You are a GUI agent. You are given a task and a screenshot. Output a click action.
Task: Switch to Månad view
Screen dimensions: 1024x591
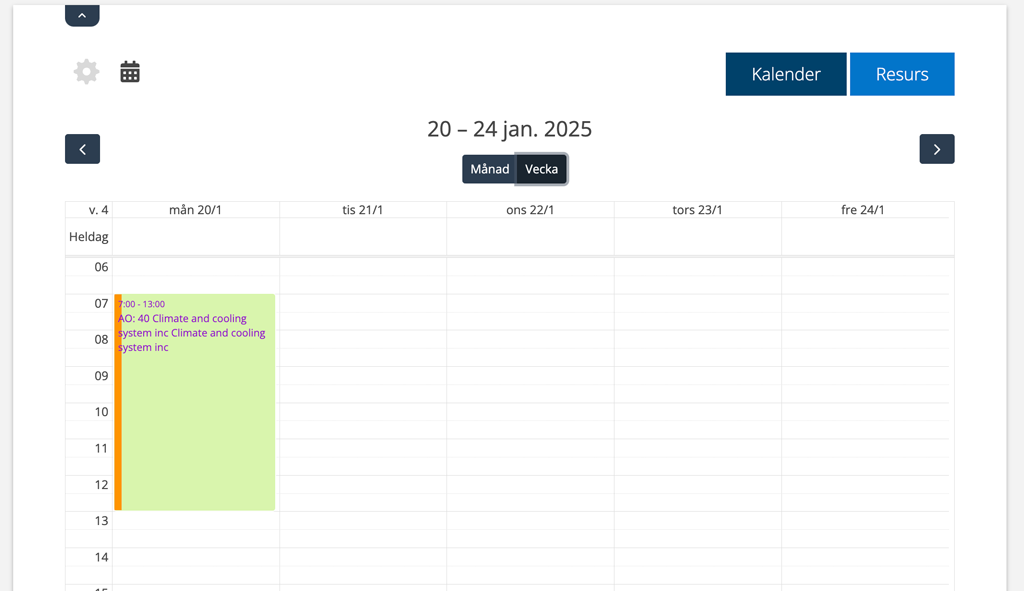pos(489,169)
